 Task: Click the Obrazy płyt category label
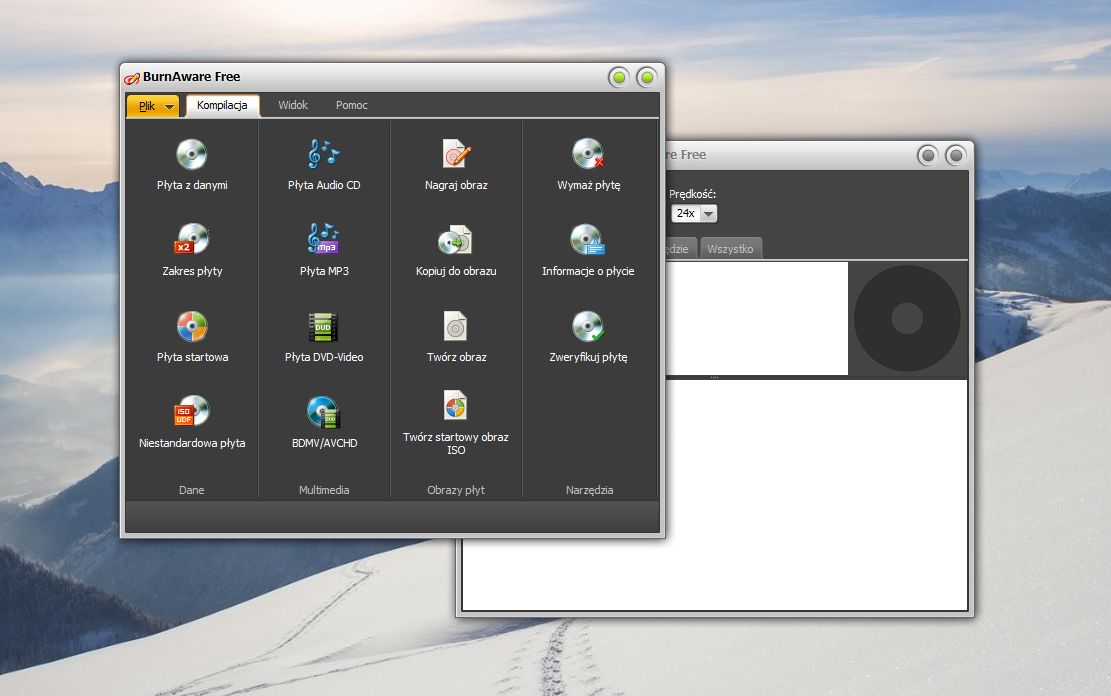tap(456, 490)
